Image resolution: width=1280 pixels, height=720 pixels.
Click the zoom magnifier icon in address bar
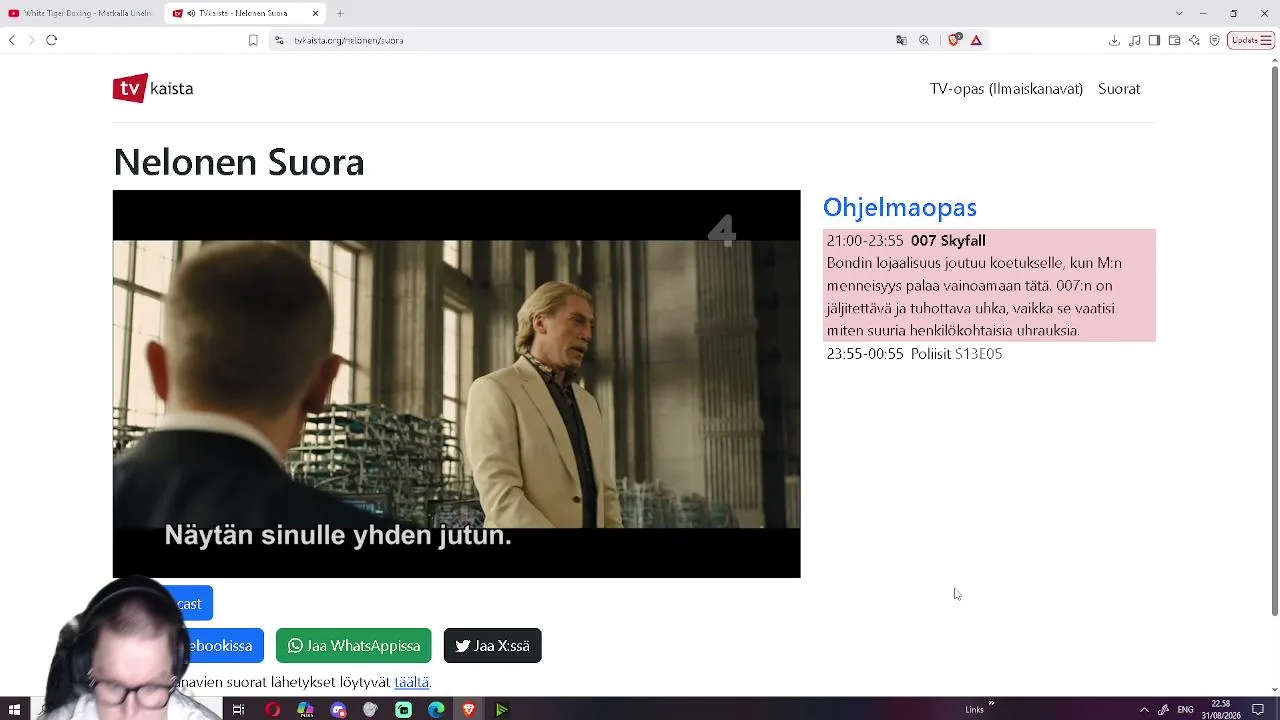(924, 40)
